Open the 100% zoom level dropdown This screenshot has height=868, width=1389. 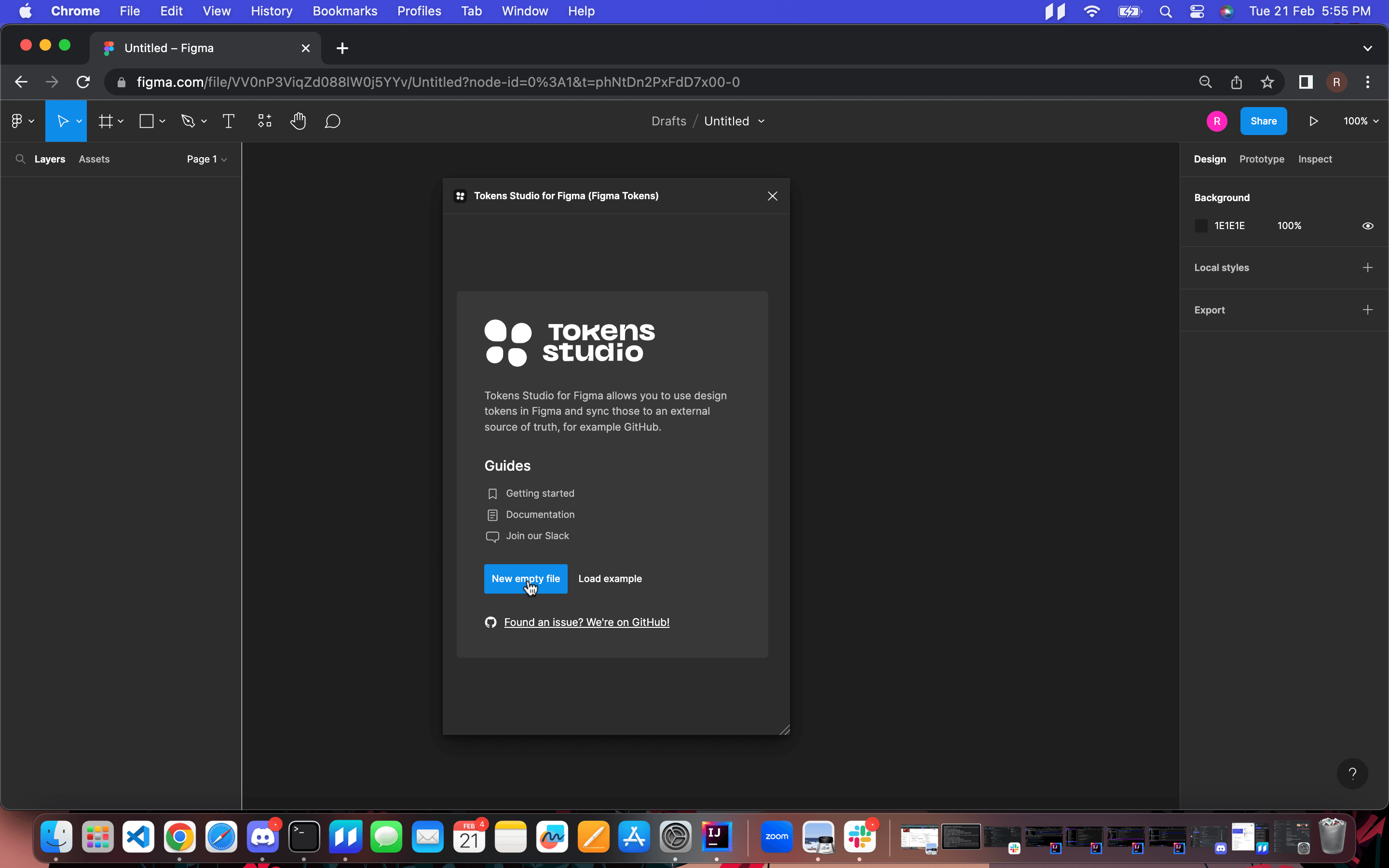click(1361, 121)
